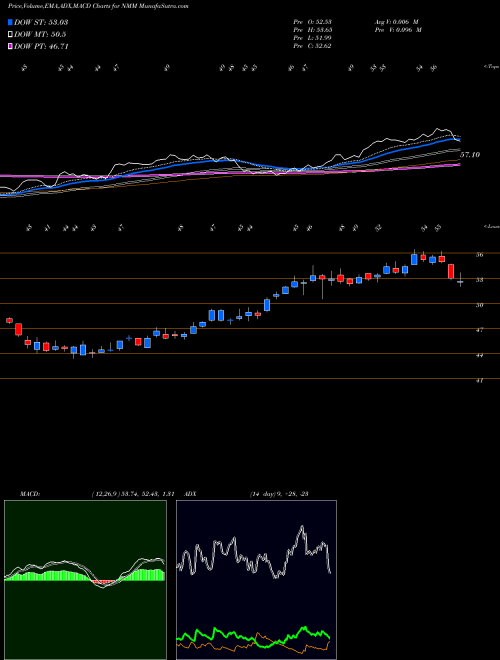Open the ADX indicator thumbnail chart
Viewport: 500px width, 660px height.
point(256,580)
